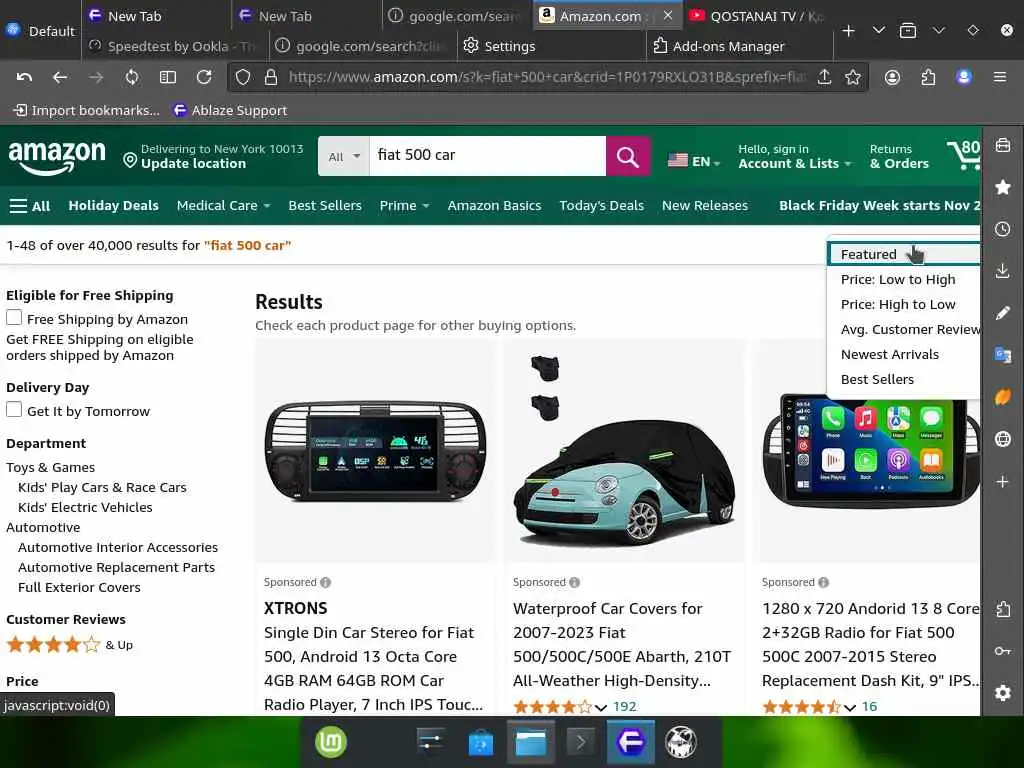
Task: Select Newest Arrivals sort option
Action: click(x=904, y=355)
